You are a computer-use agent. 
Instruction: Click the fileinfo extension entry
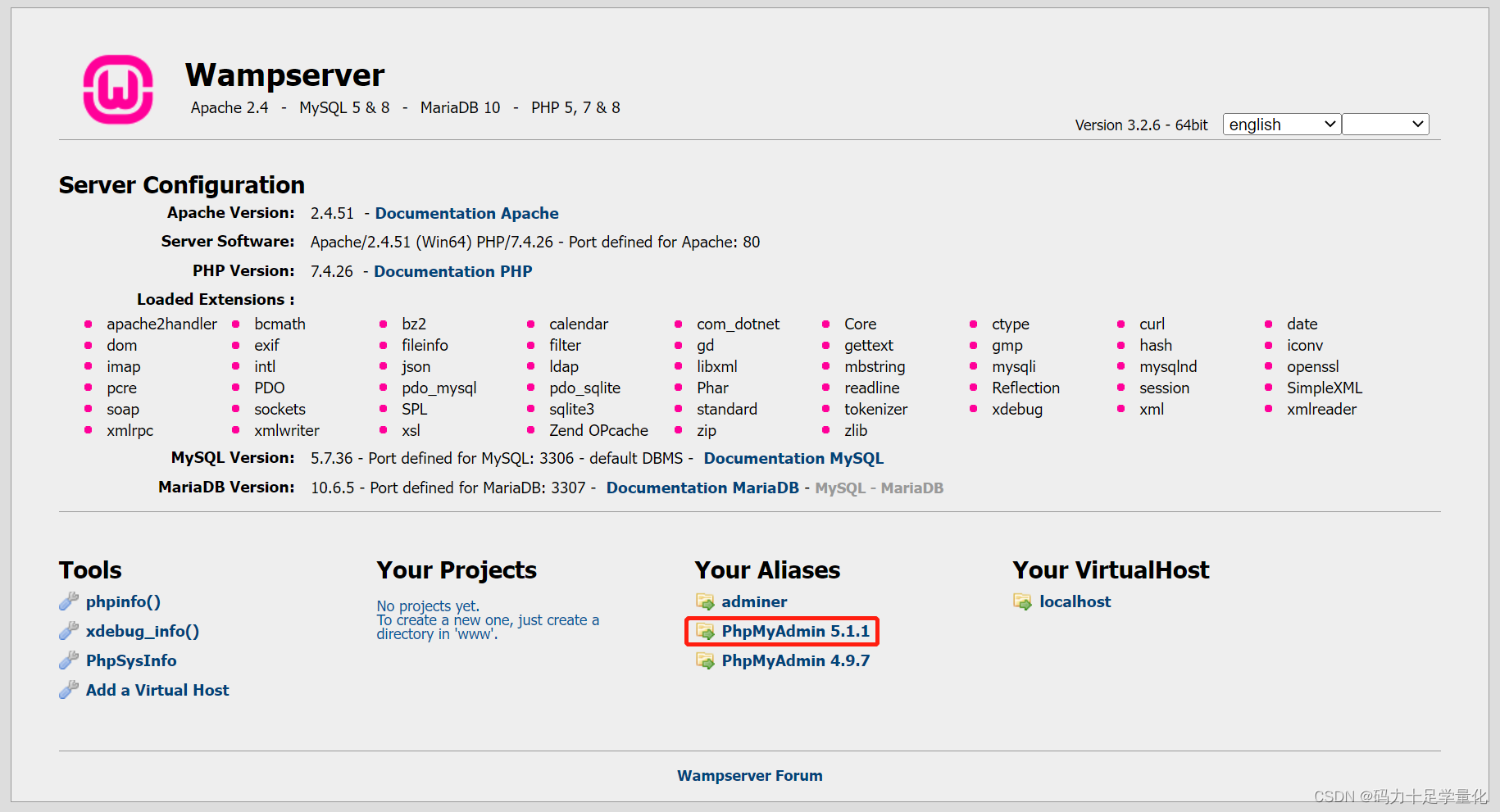pyautogui.click(x=425, y=345)
